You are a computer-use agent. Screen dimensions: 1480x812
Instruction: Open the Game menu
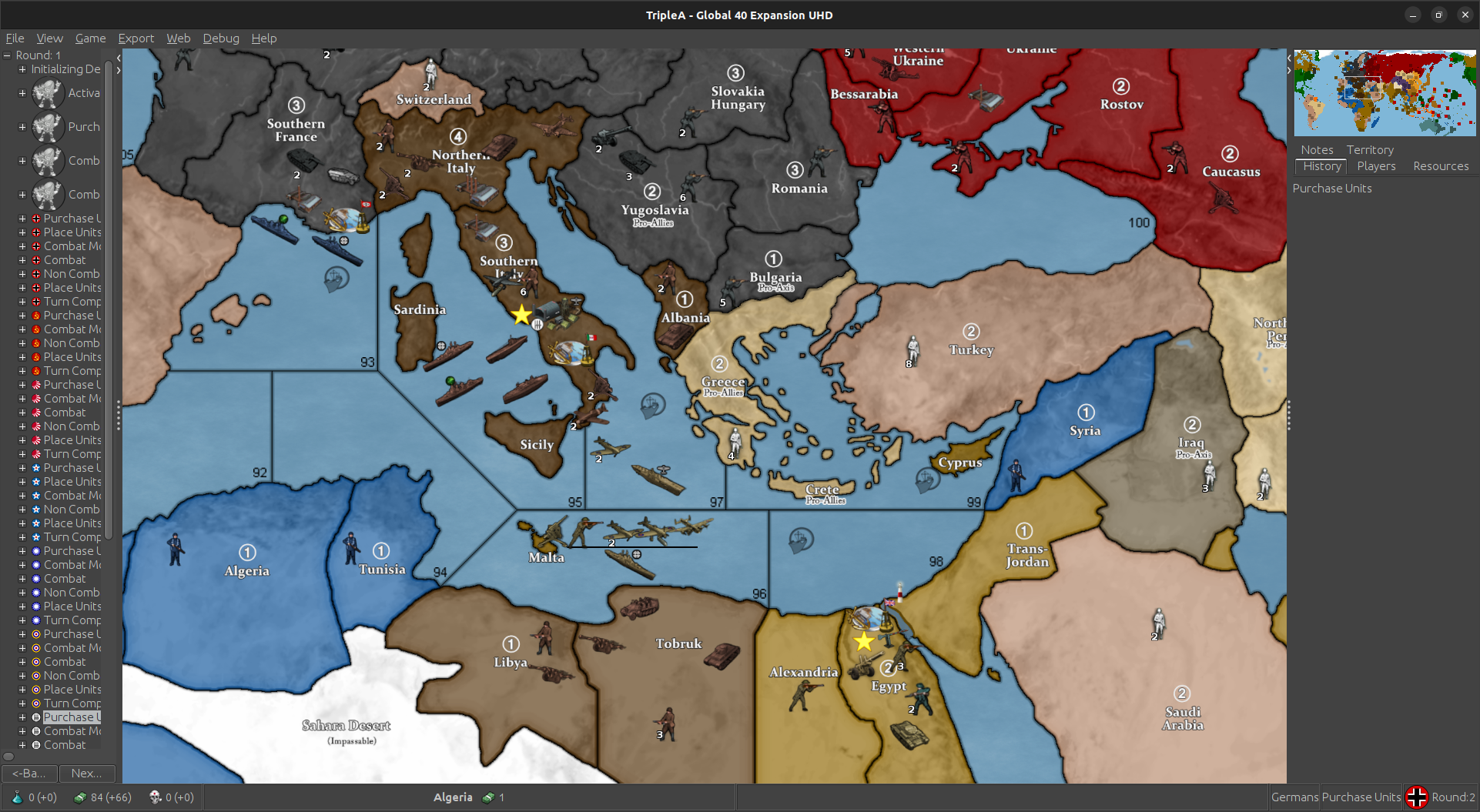tap(90, 38)
